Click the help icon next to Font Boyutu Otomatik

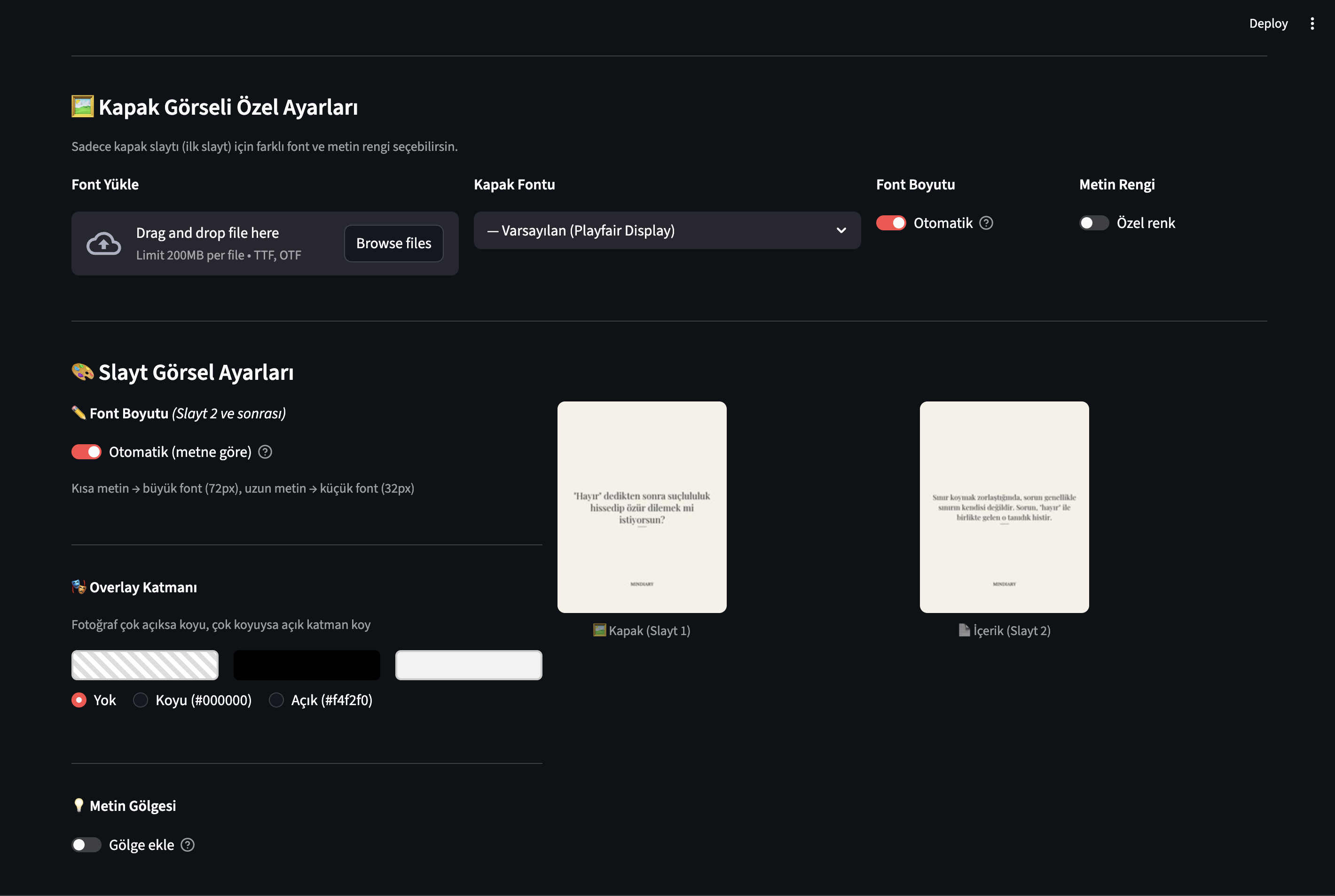point(987,223)
